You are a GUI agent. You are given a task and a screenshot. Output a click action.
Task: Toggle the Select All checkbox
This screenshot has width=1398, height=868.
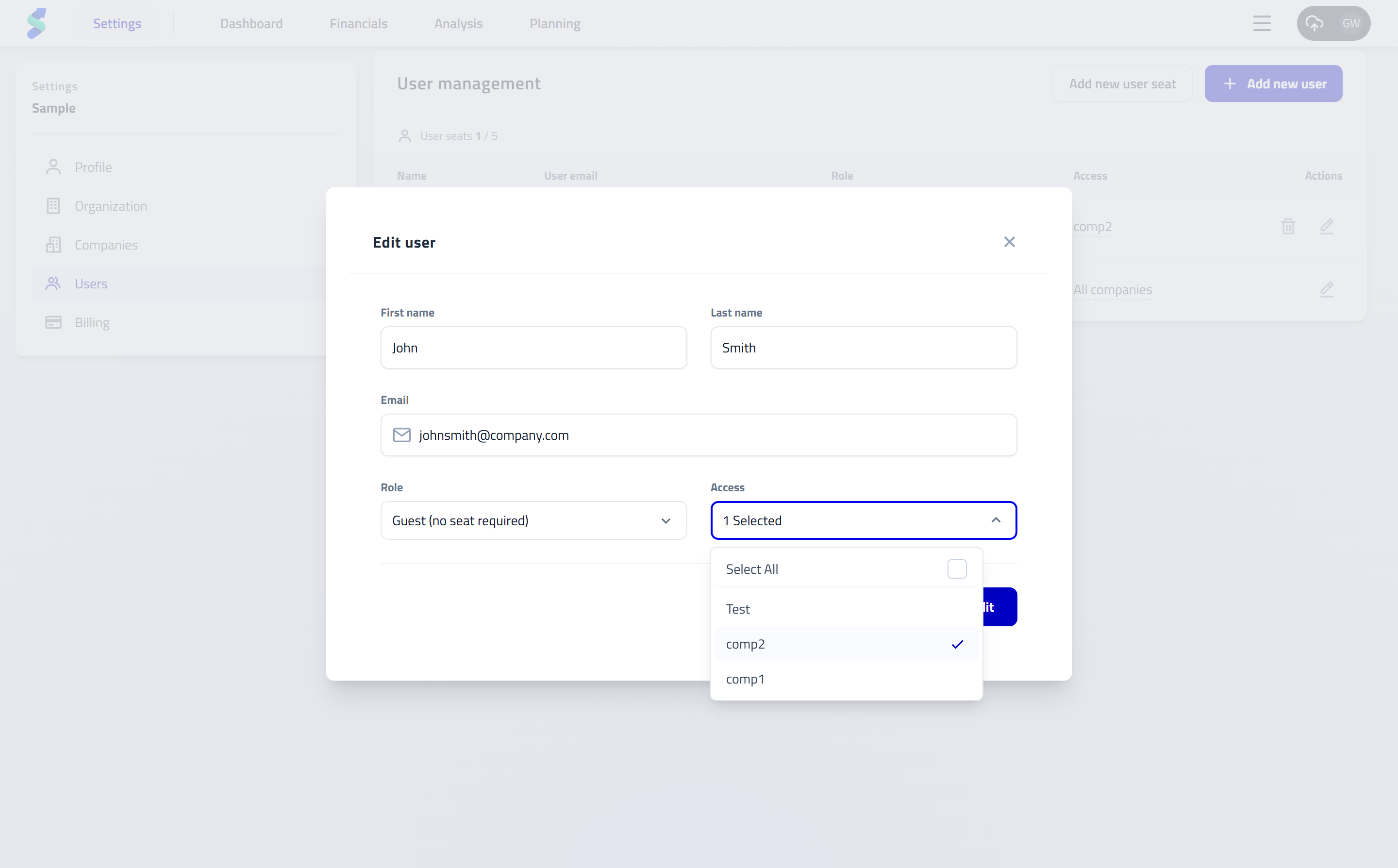[x=956, y=568]
